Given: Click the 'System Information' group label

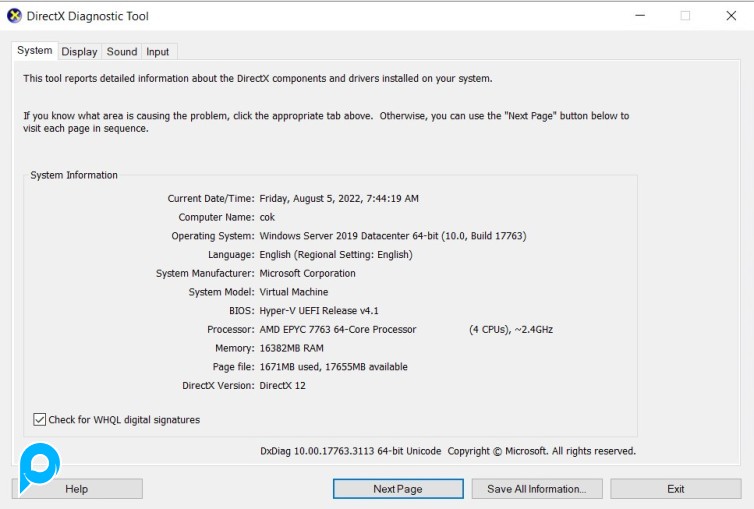Looking at the screenshot, I should pyautogui.click(x=74, y=175).
